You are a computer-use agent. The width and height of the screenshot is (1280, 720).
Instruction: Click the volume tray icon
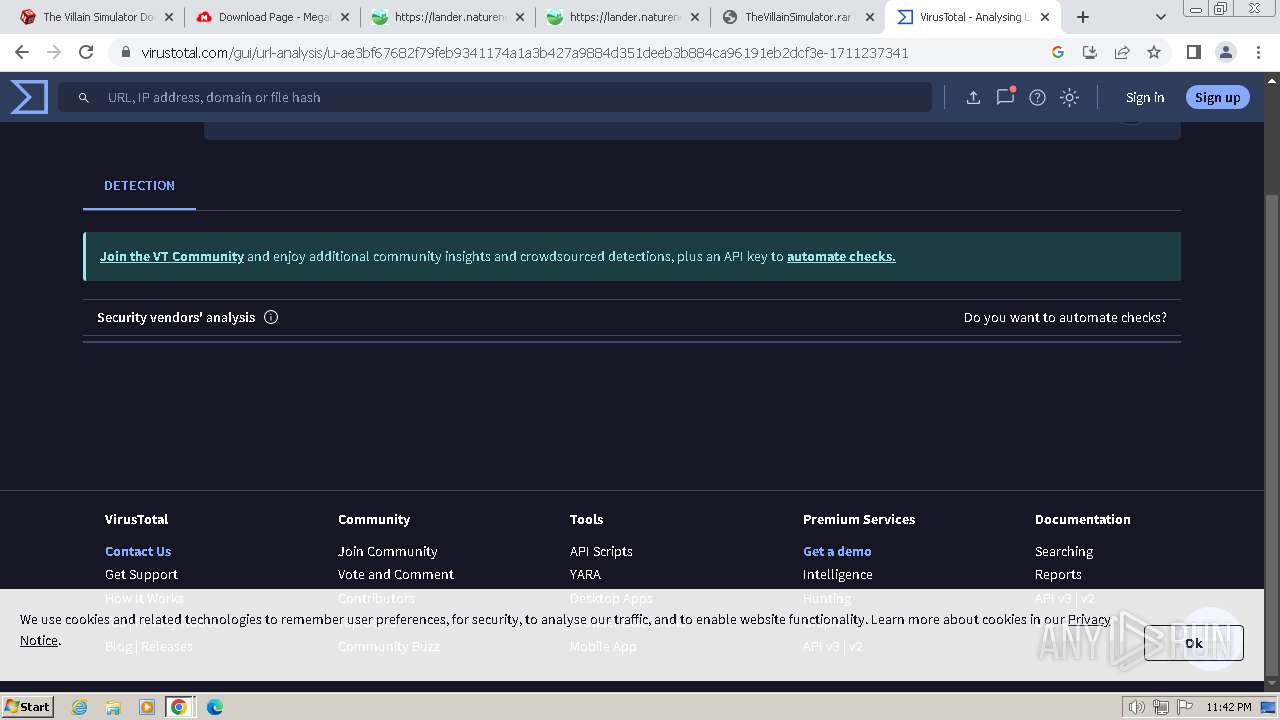point(1137,707)
